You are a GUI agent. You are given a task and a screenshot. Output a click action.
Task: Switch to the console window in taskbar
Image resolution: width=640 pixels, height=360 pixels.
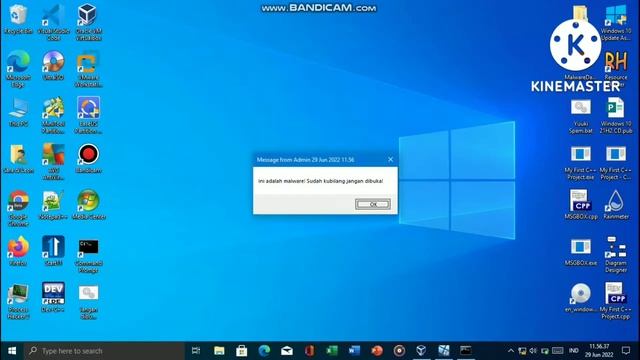(x=466, y=351)
